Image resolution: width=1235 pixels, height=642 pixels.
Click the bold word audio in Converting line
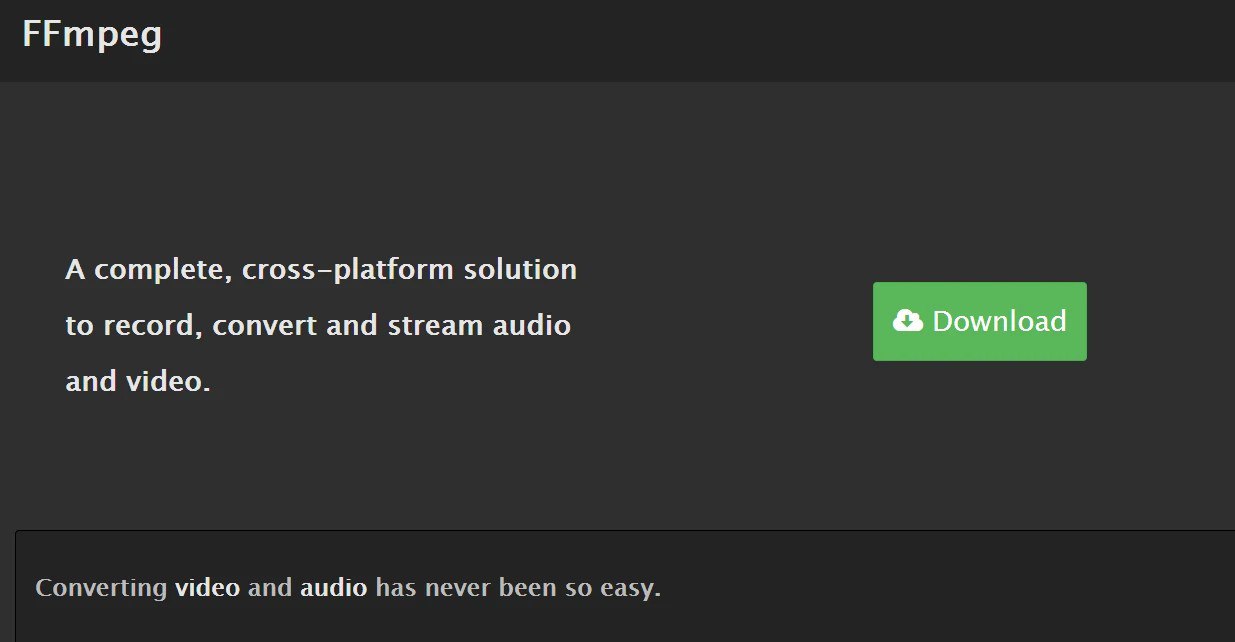334,587
